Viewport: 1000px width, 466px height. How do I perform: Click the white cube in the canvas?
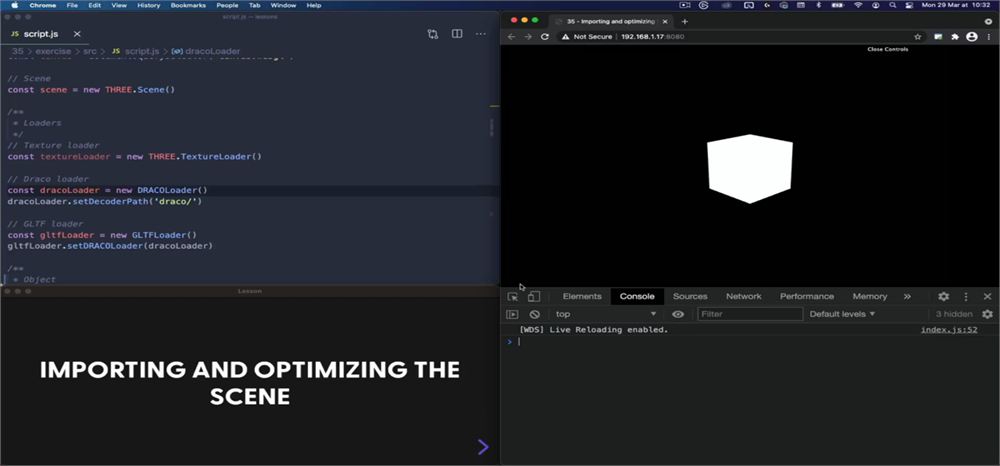(x=749, y=168)
